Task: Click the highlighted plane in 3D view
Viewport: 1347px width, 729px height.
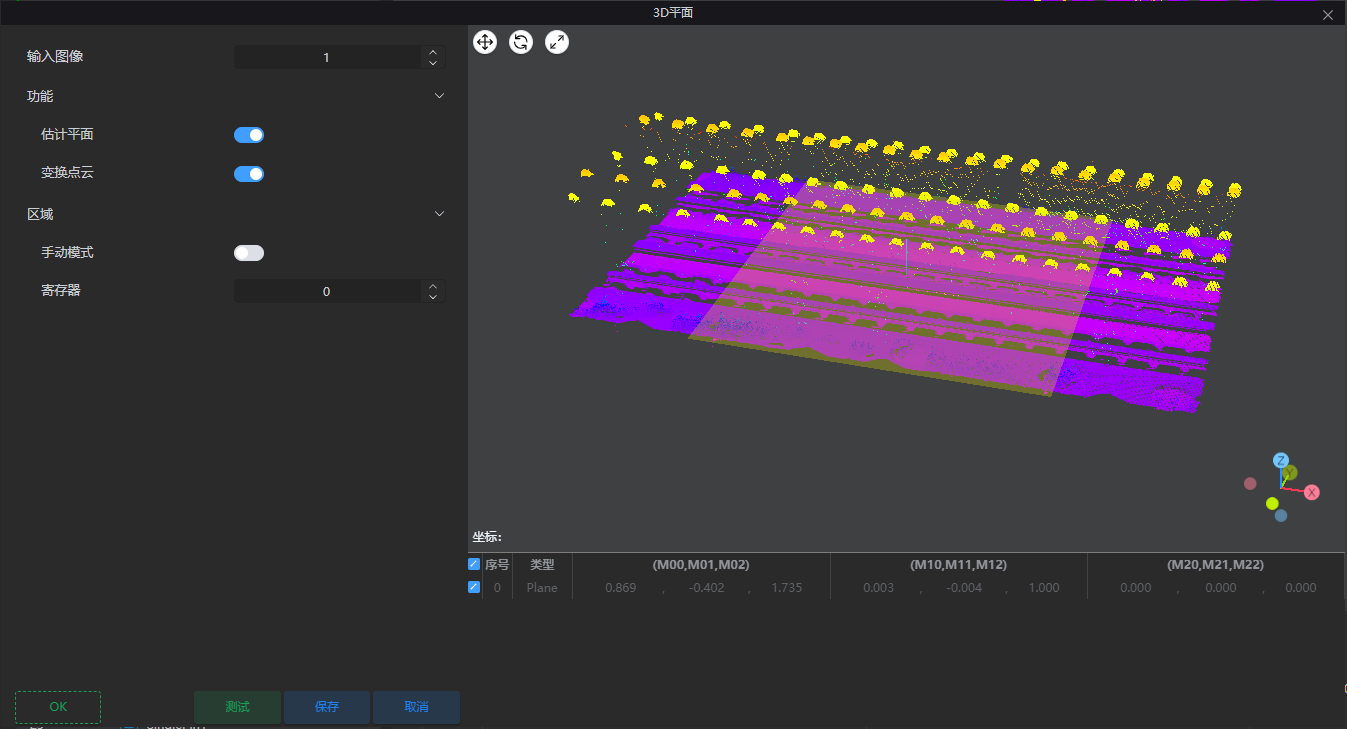Action: 900,290
